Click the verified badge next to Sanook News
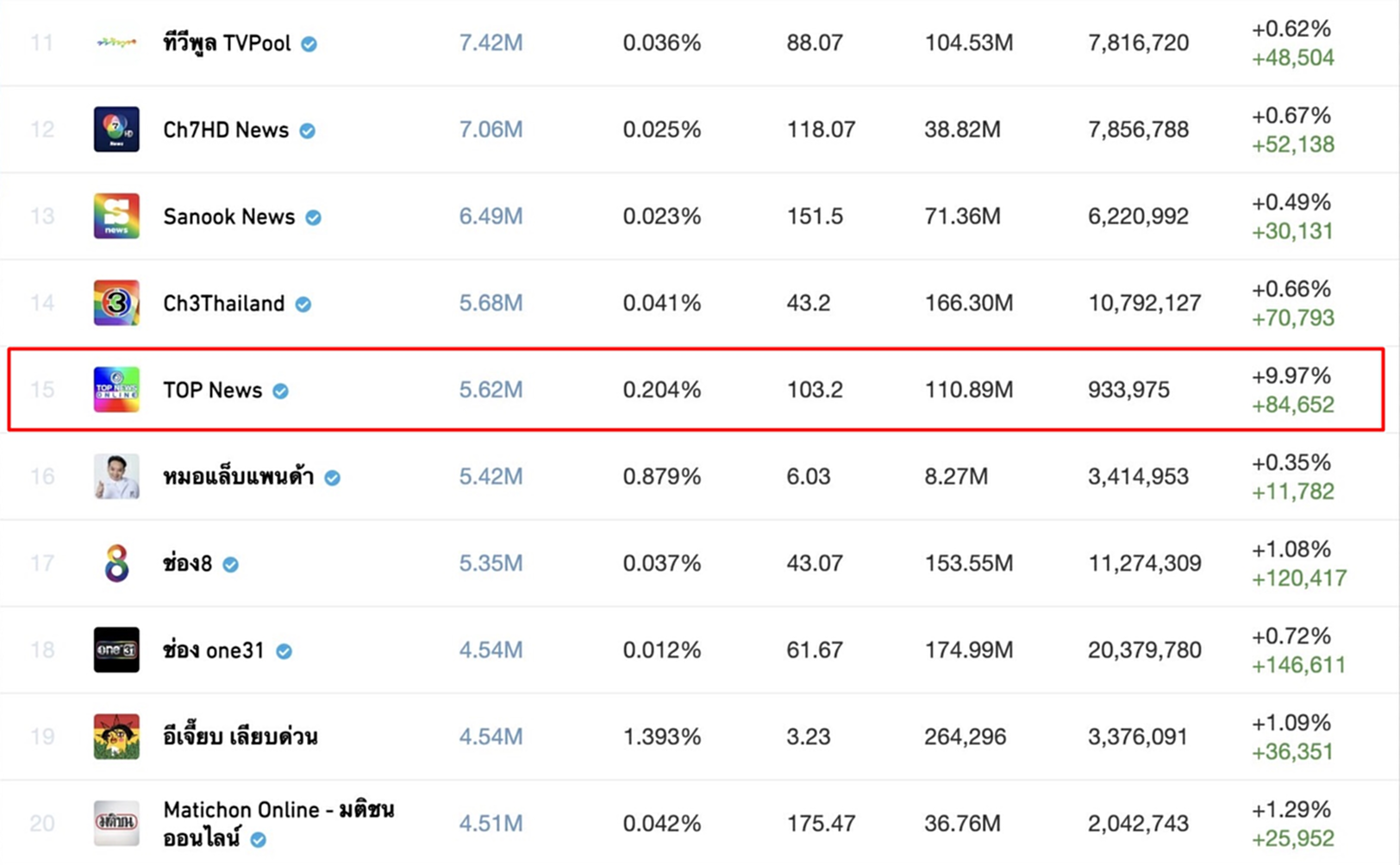The image size is (1400, 865). pos(314,218)
